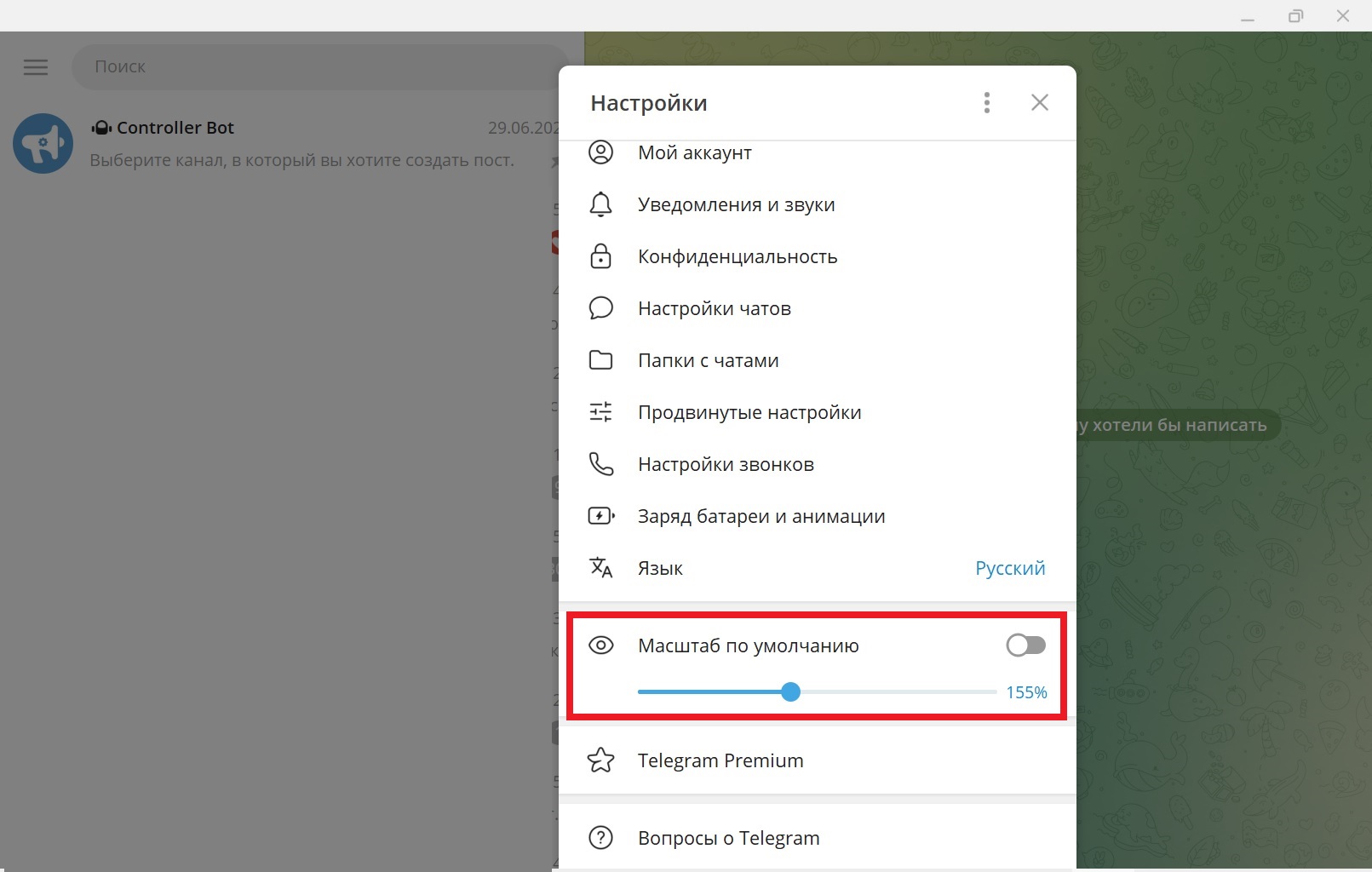
Task: Click the My Account profile icon
Action: (x=601, y=152)
